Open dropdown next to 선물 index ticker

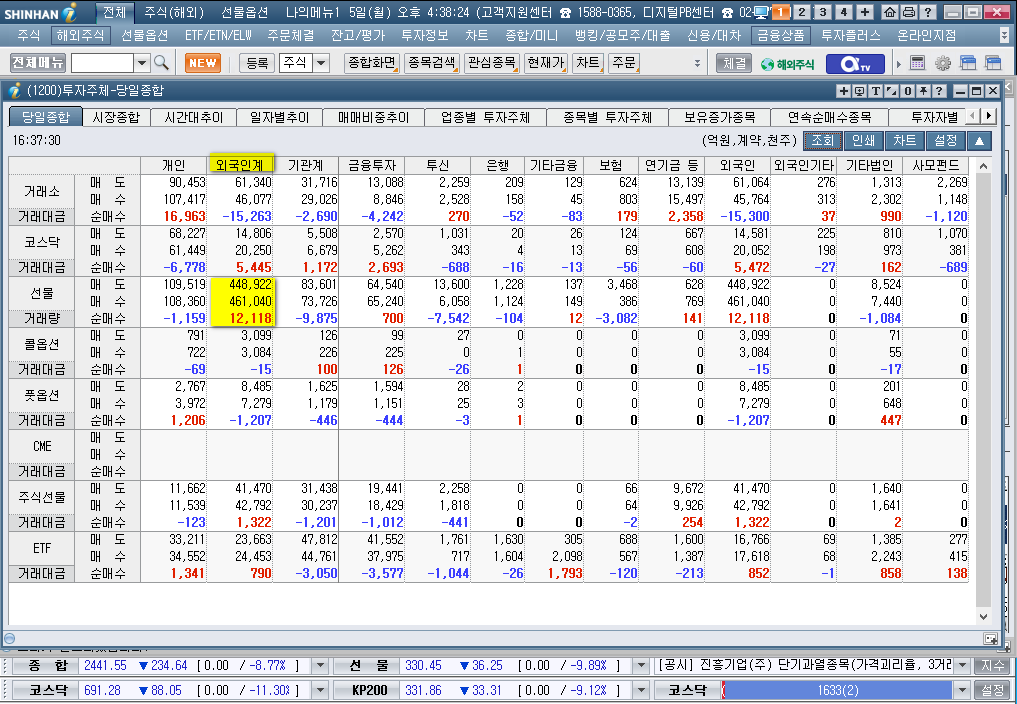click(641, 665)
